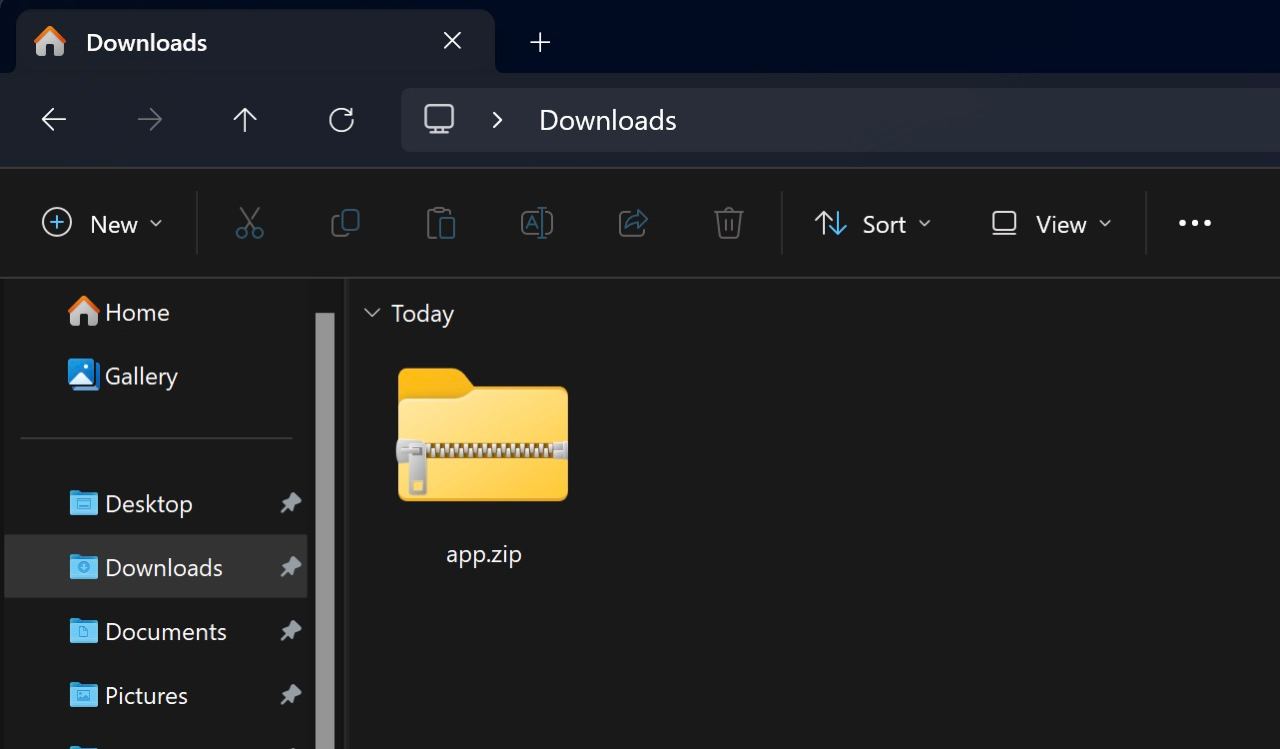Click the Share icon in toolbar
The width and height of the screenshot is (1280, 749).
click(633, 223)
